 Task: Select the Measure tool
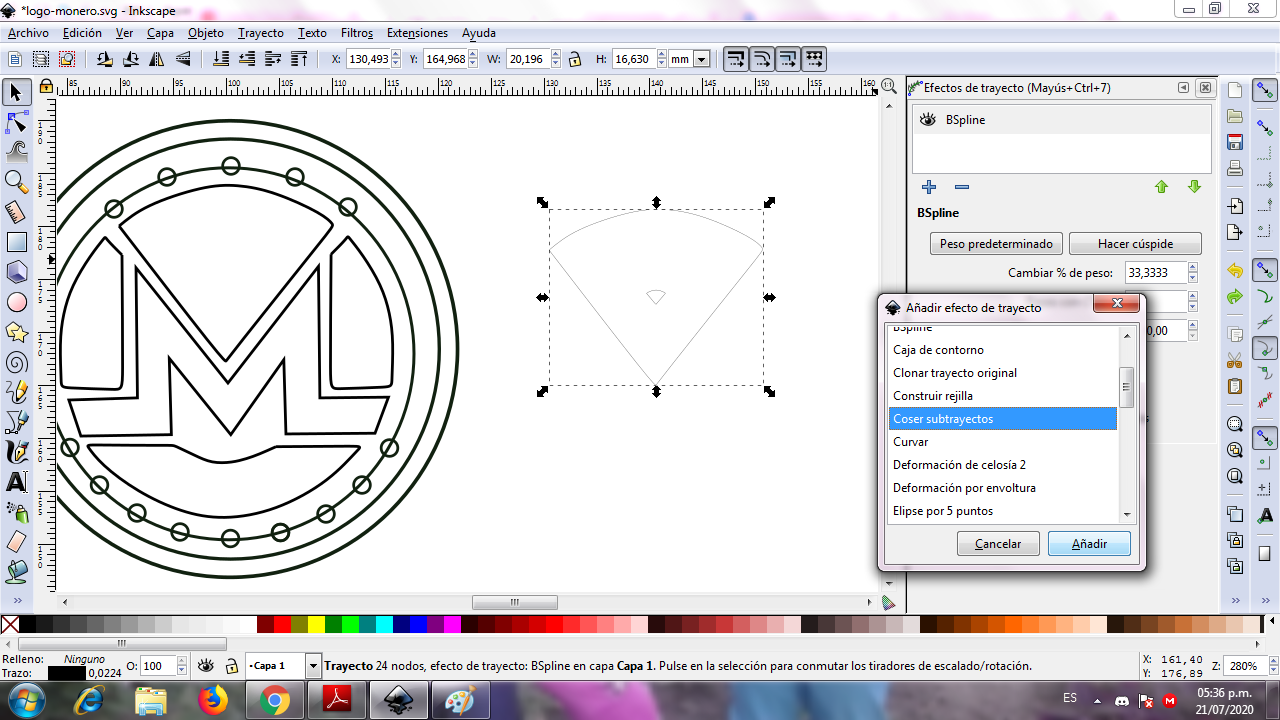tap(16, 212)
